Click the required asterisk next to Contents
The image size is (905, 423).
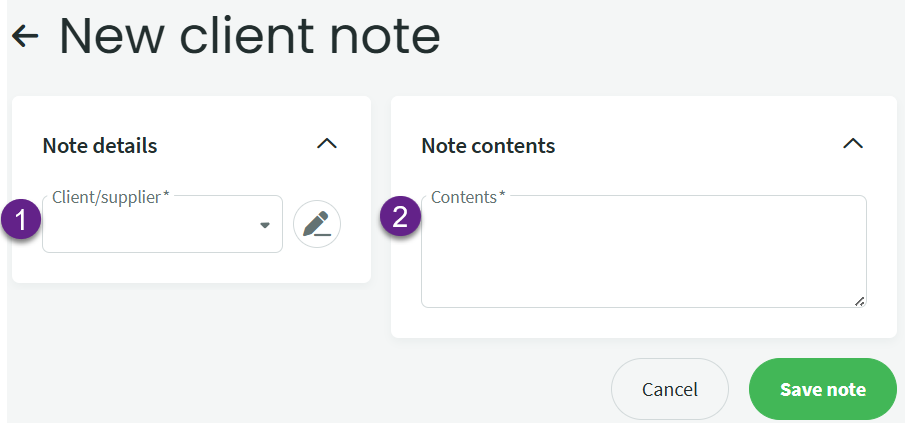[x=502, y=196]
